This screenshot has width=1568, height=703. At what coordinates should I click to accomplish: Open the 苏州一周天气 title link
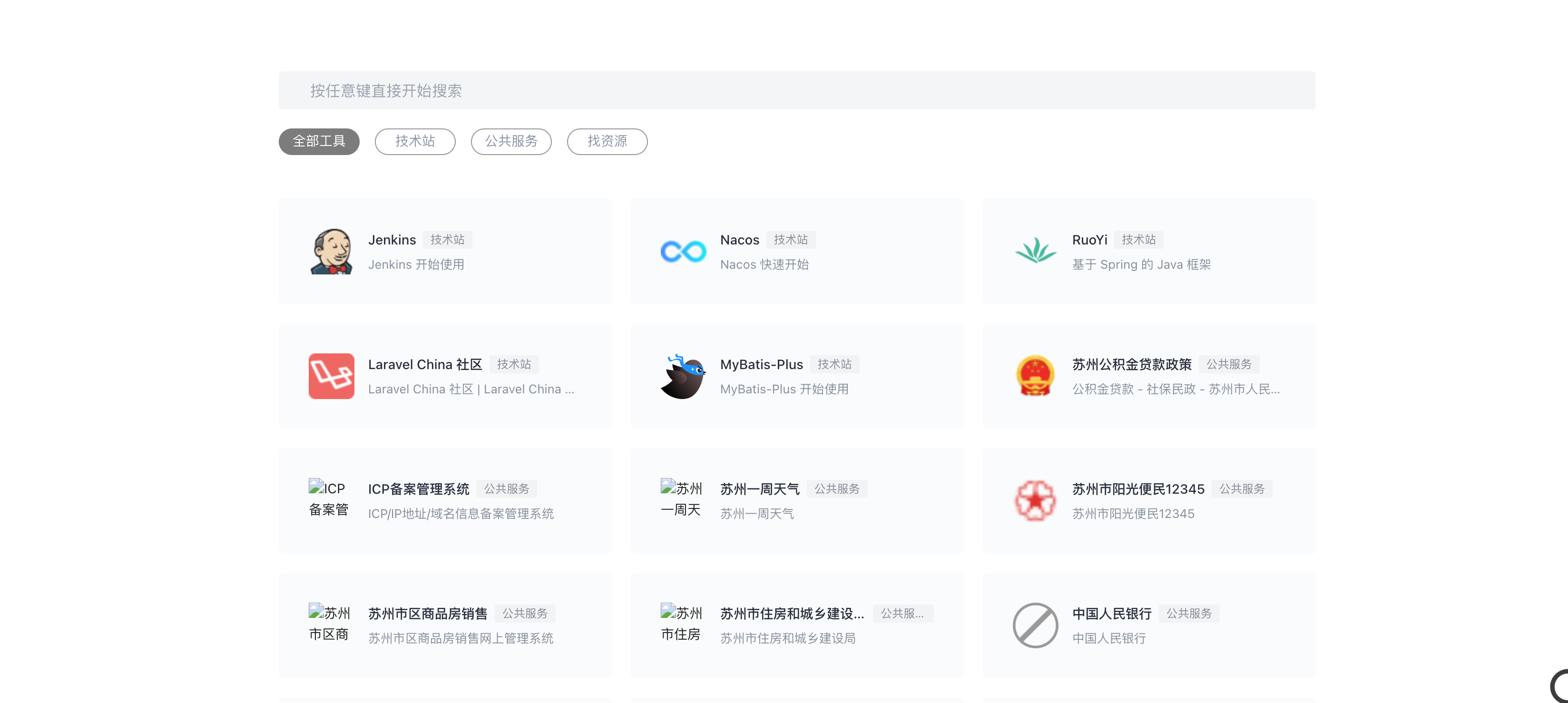pos(759,489)
